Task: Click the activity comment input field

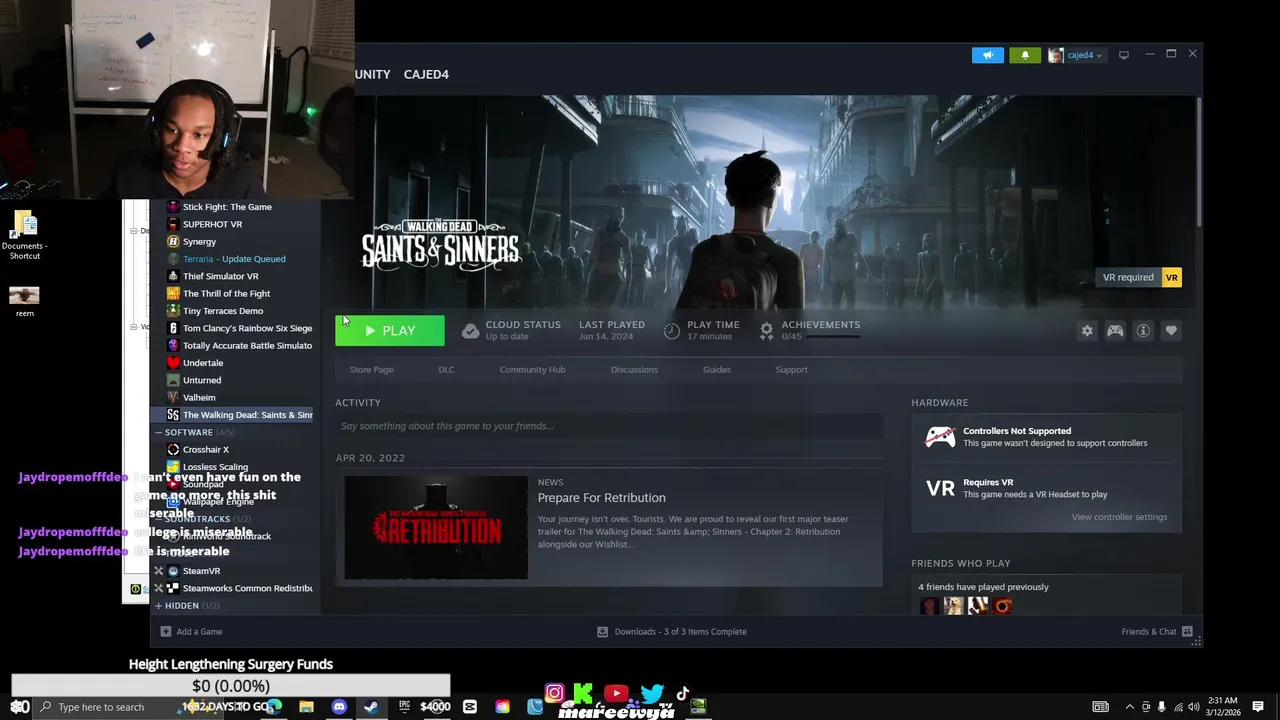Action: (609, 426)
